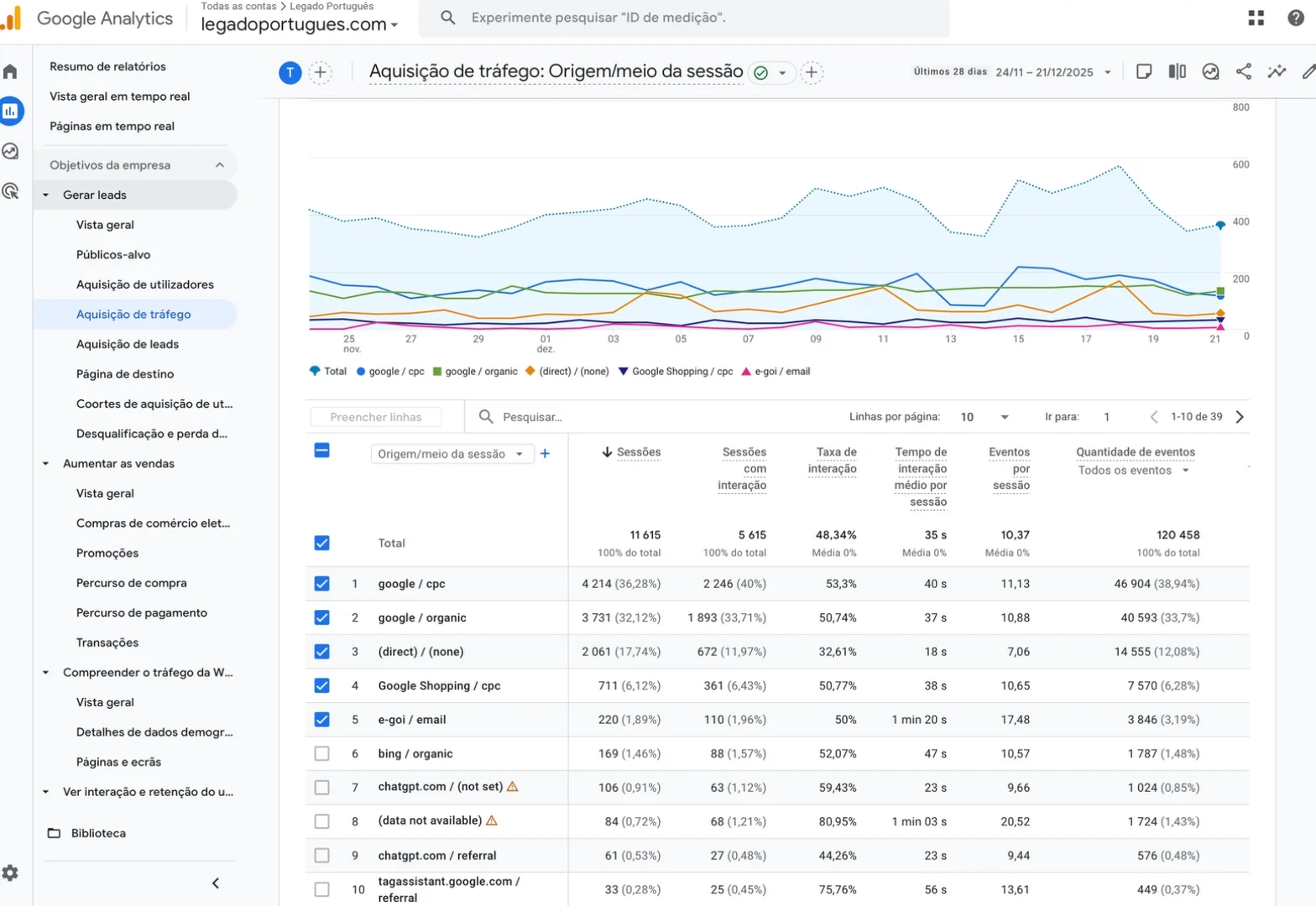
Task: Go to next page of table rows
Action: [1240, 417]
